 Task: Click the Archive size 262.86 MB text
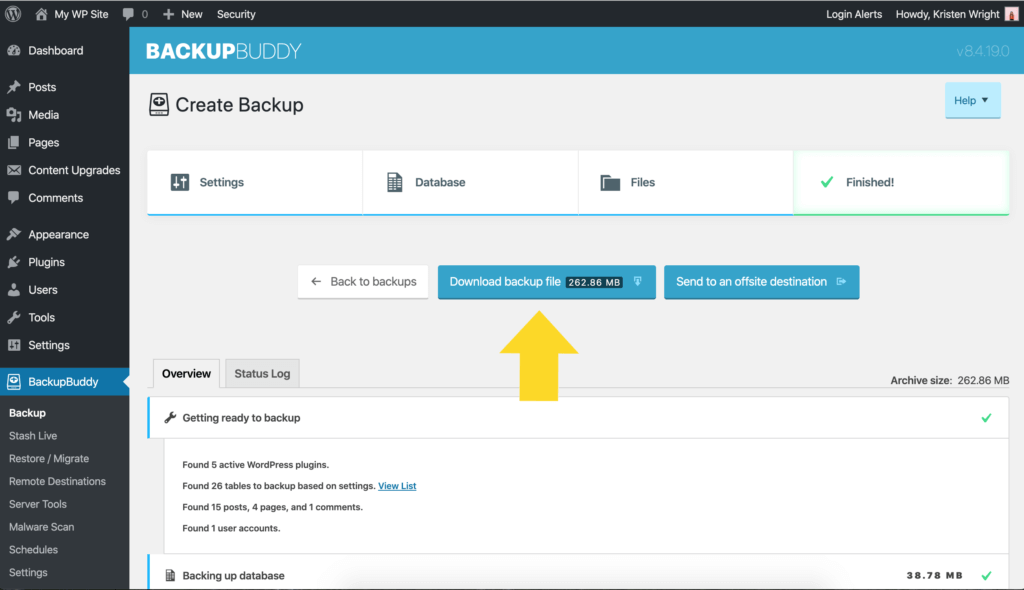tap(950, 380)
